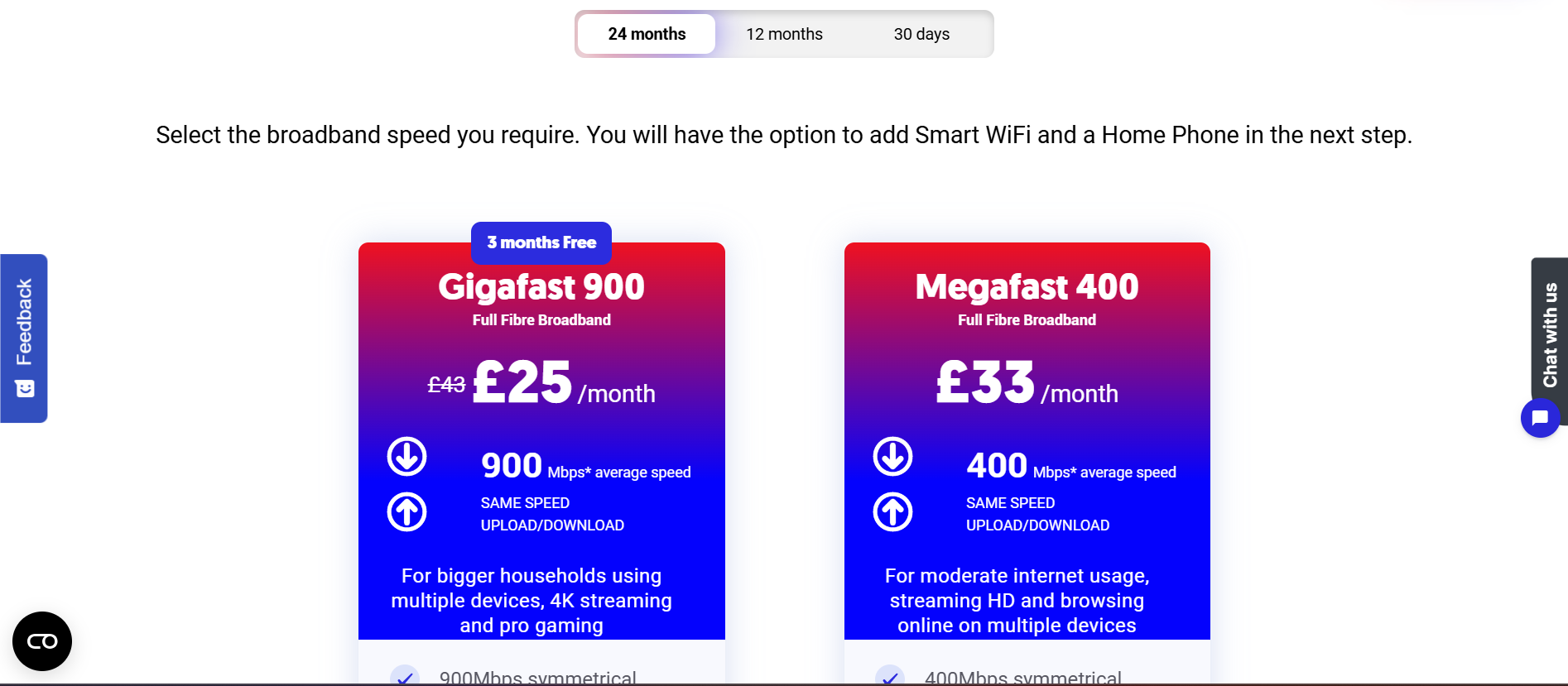Click the 400Mbps symmetrical checkmark icon
Image resolution: width=1568 pixels, height=686 pixels.
point(890,677)
